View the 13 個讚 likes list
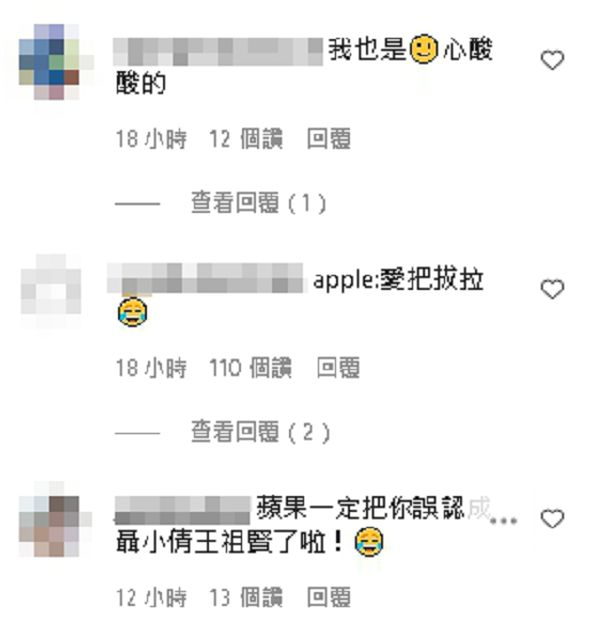The image size is (607, 630). pyautogui.click(x=246, y=597)
